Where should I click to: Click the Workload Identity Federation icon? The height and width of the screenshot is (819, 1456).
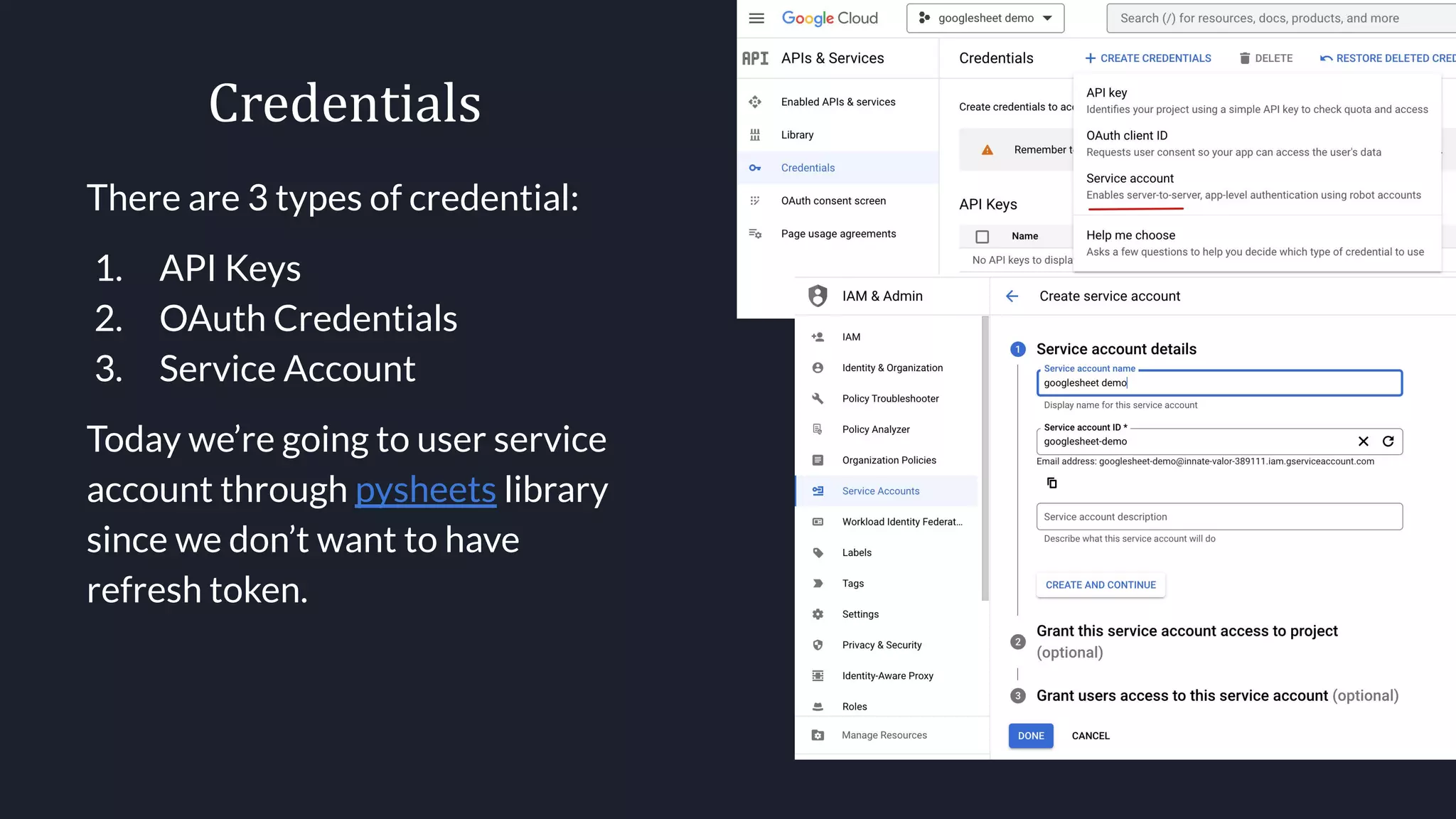[818, 522]
